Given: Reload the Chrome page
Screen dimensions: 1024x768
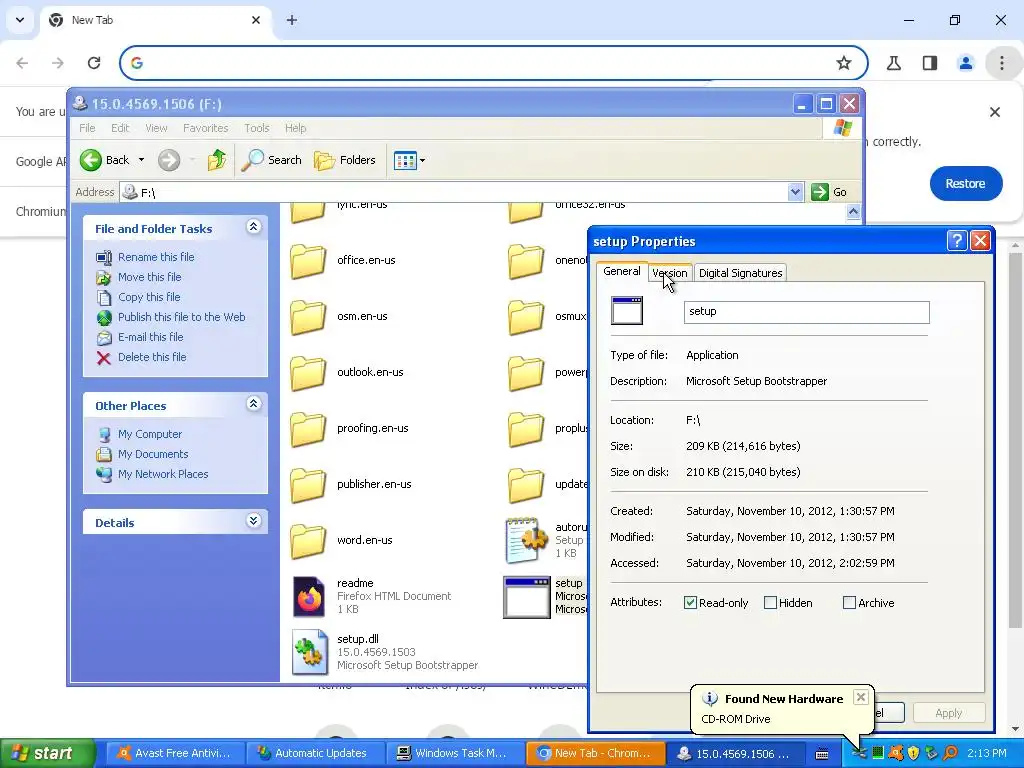Looking at the screenshot, I should click(94, 63).
